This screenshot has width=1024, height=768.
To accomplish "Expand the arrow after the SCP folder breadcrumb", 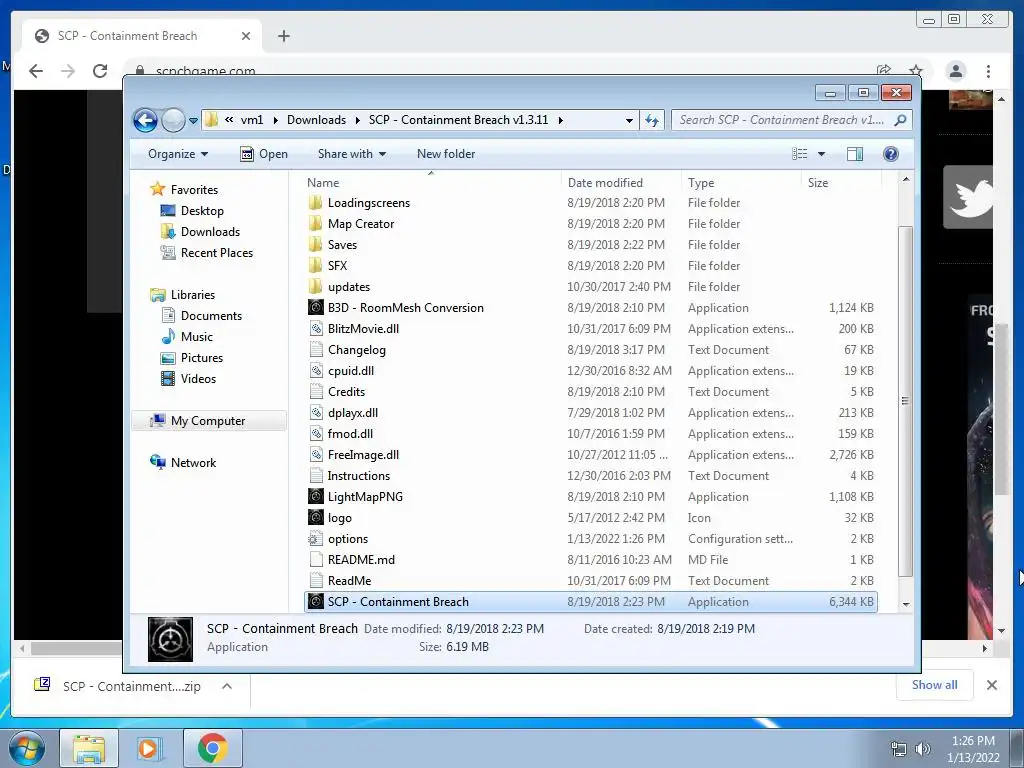I will (560, 120).
